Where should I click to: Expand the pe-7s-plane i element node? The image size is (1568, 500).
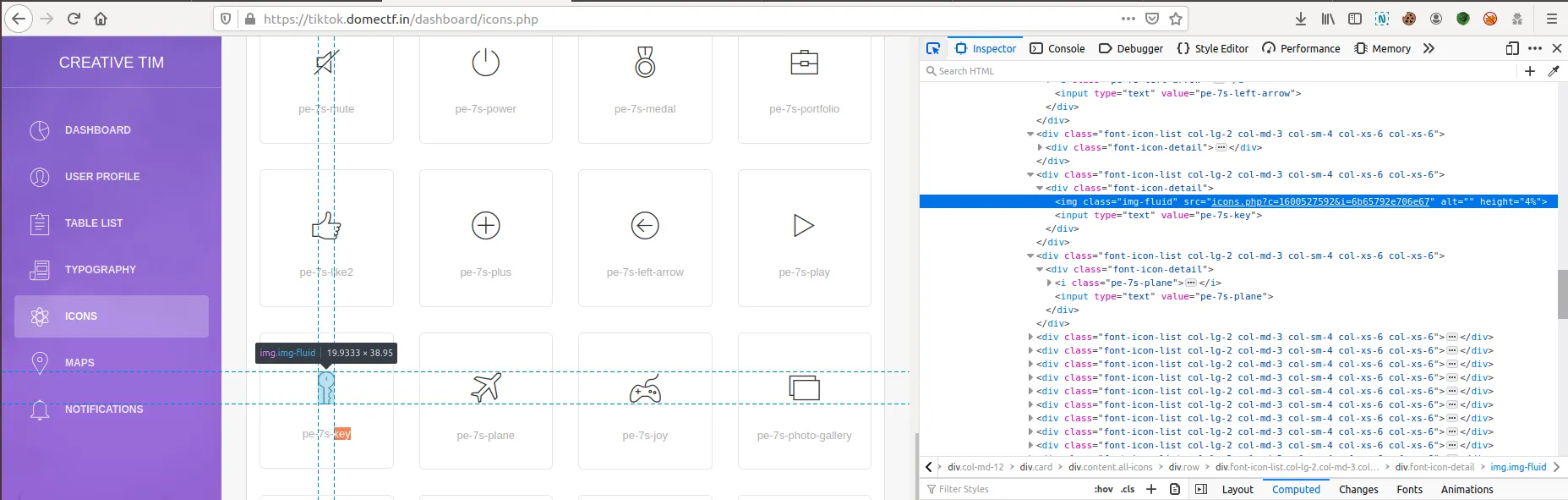pyautogui.click(x=1050, y=283)
